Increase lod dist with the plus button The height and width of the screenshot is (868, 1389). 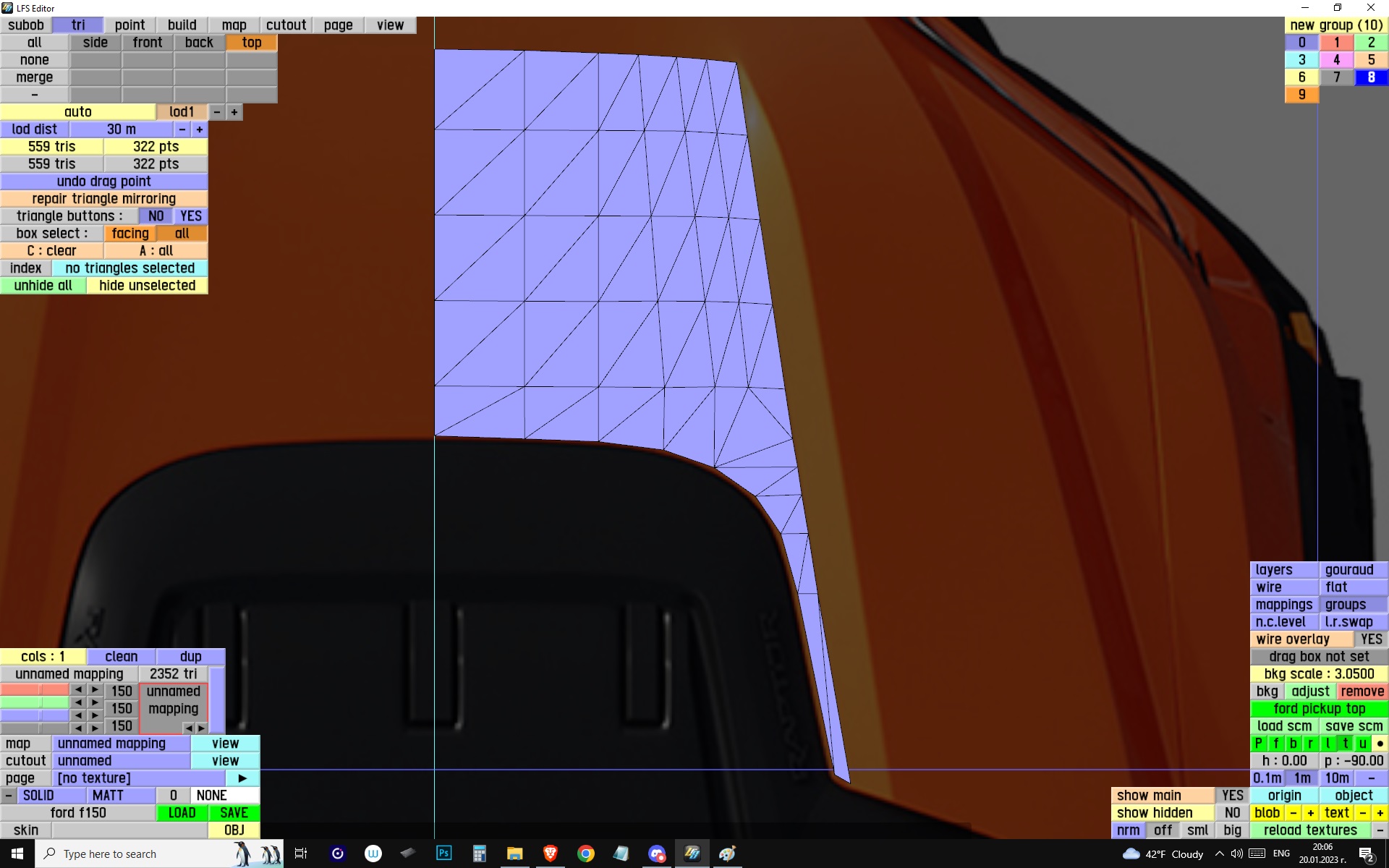pos(200,129)
